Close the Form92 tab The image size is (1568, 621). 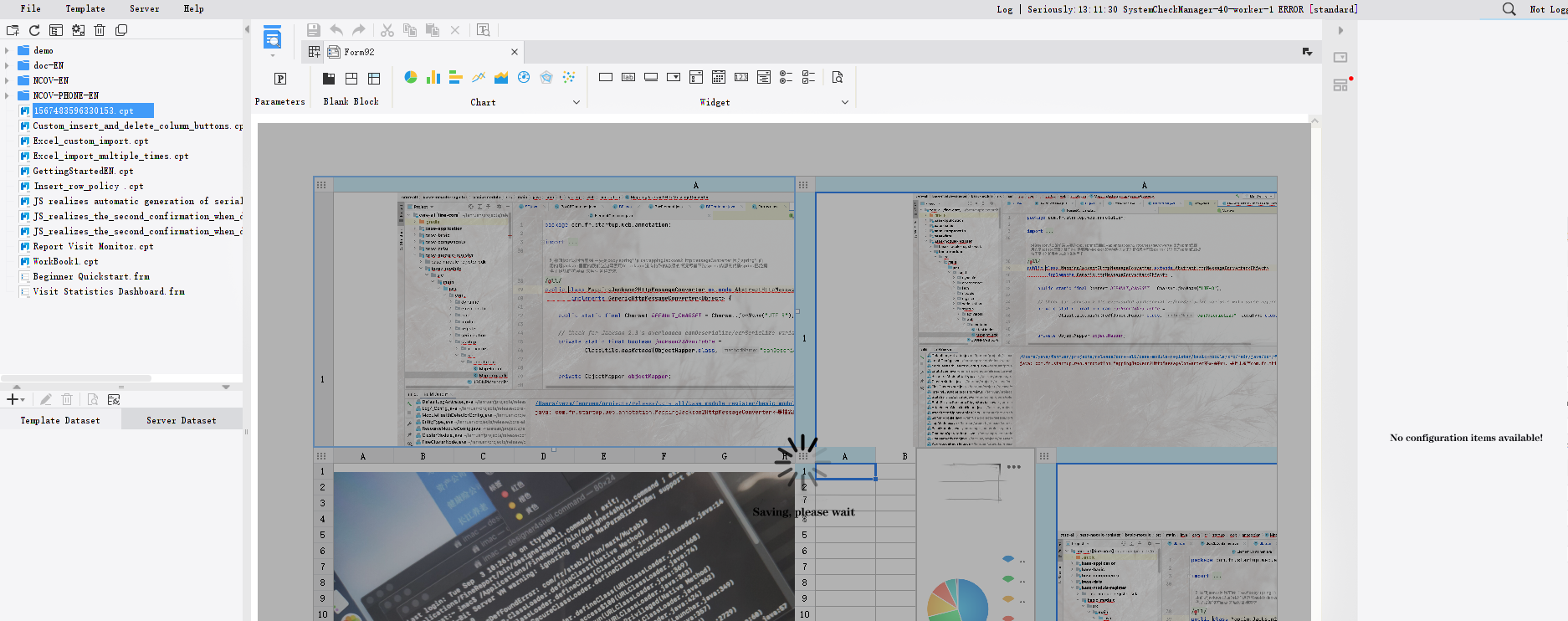coord(515,52)
